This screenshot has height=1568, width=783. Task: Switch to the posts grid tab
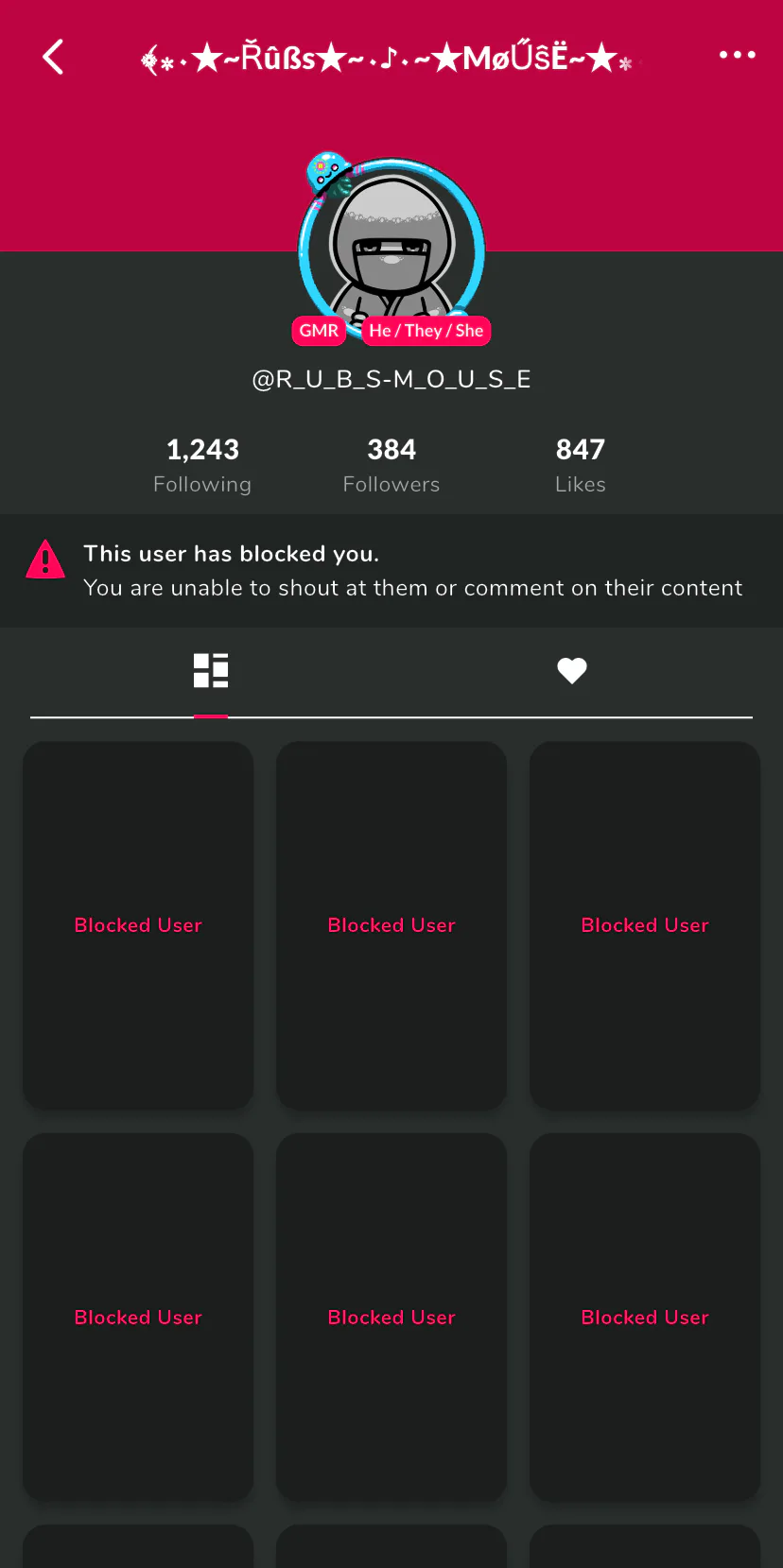pos(211,670)
